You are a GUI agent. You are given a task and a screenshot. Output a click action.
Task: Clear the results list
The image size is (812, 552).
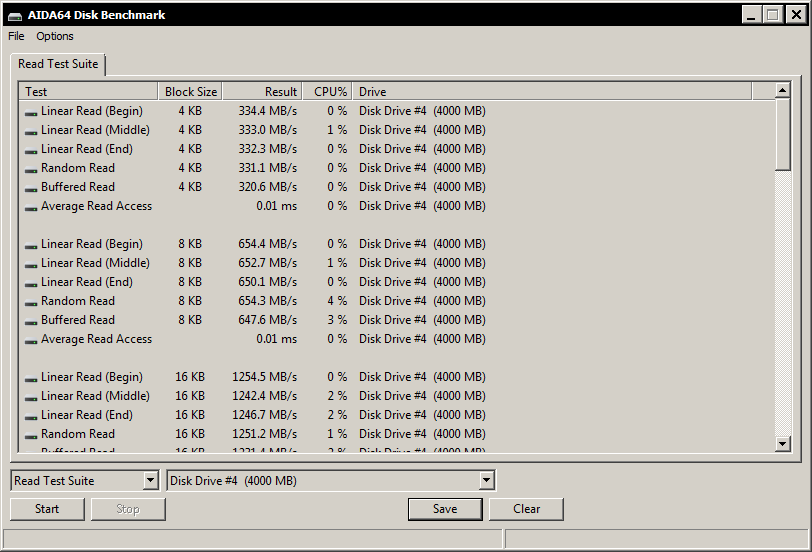click(526, 509)
